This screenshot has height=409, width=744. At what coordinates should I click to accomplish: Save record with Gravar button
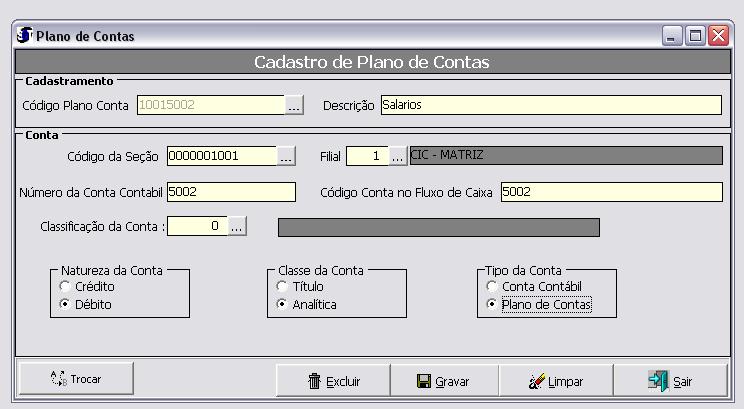point(443,381)
